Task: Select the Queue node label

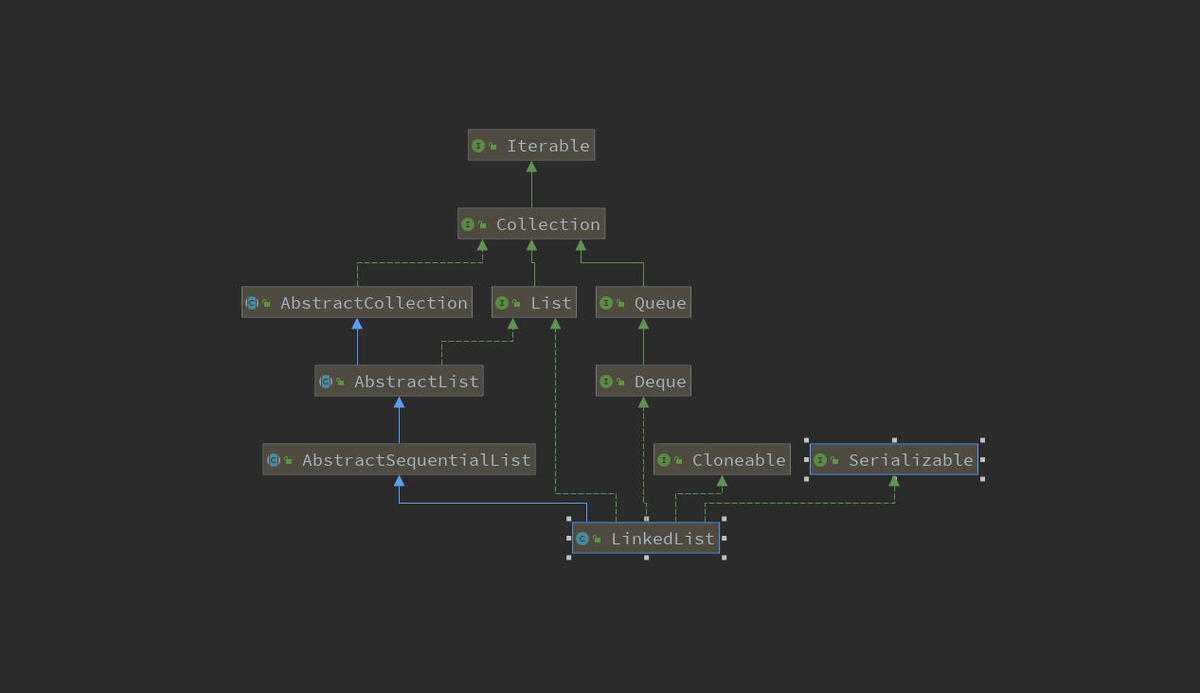Action: pyautogui.click(x=660, y=303)
